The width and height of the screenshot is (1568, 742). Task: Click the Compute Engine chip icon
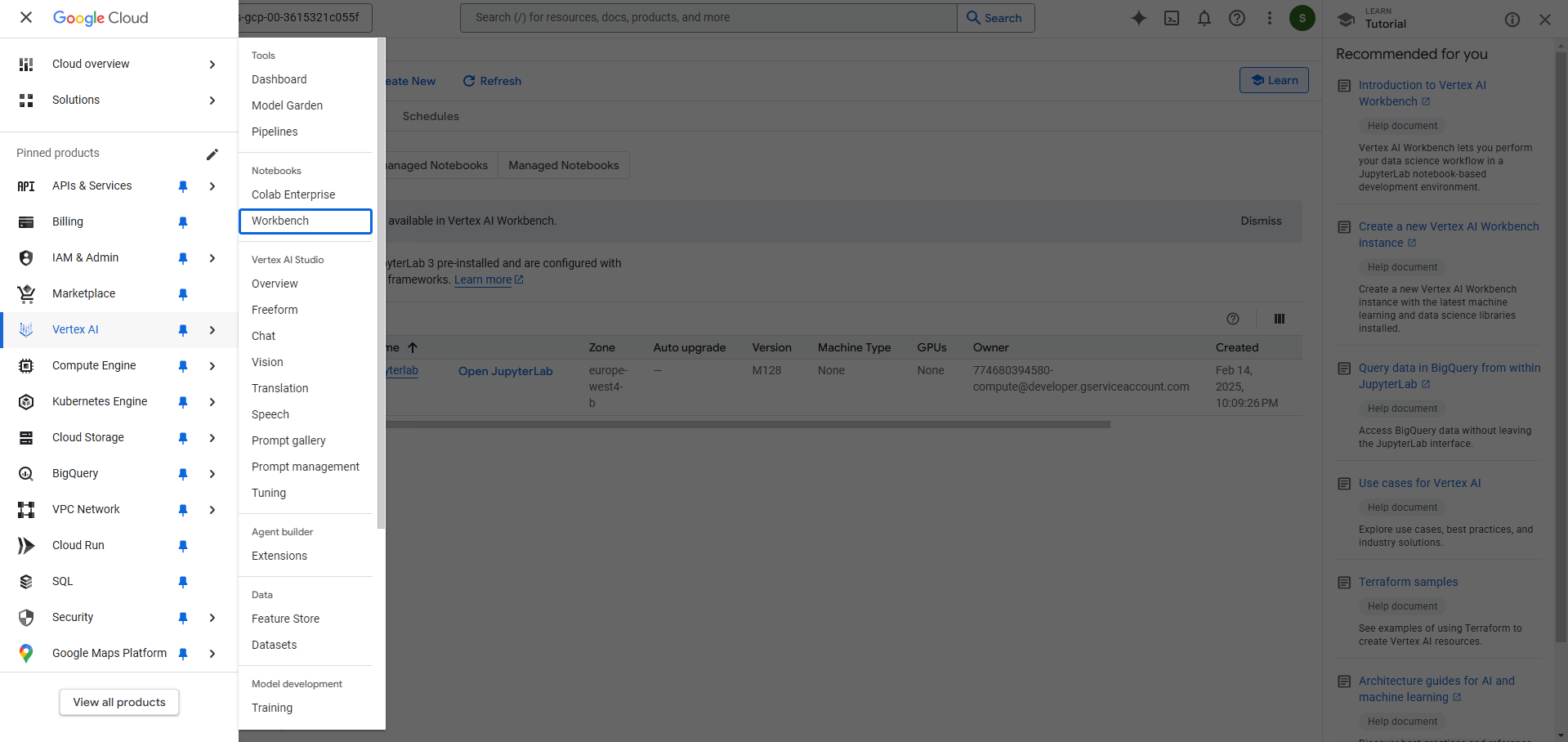26,365
